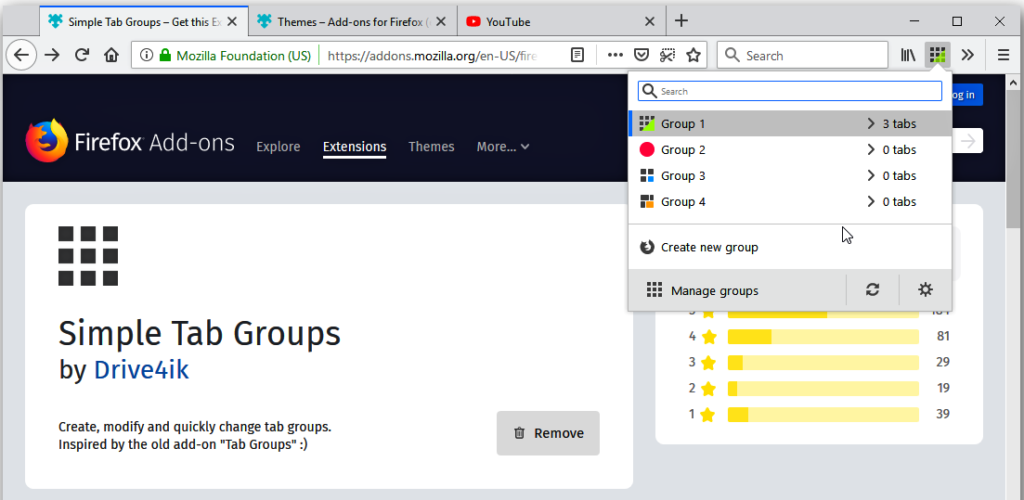Expand Group 4 tabs chevron
The height and width of the screenshot is (500, 1024).
(x=870, y=202)
